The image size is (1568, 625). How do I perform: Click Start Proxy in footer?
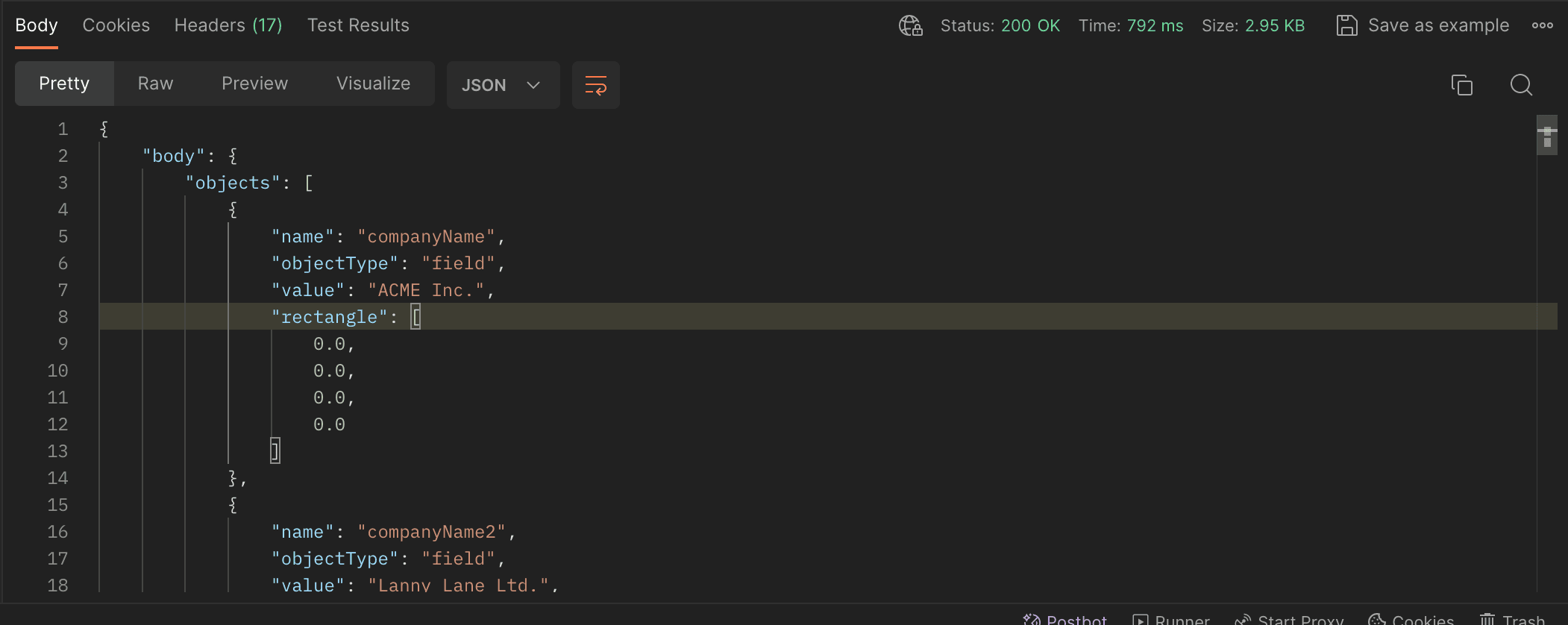1290,619
